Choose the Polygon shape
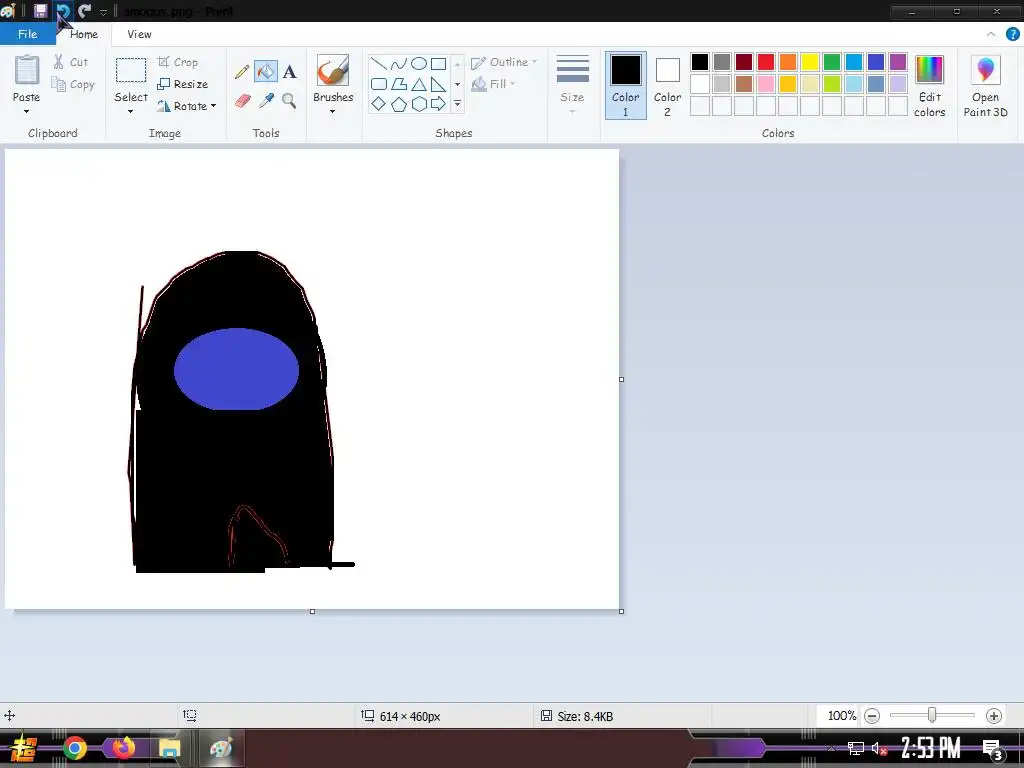 click(x=398, y=84)
